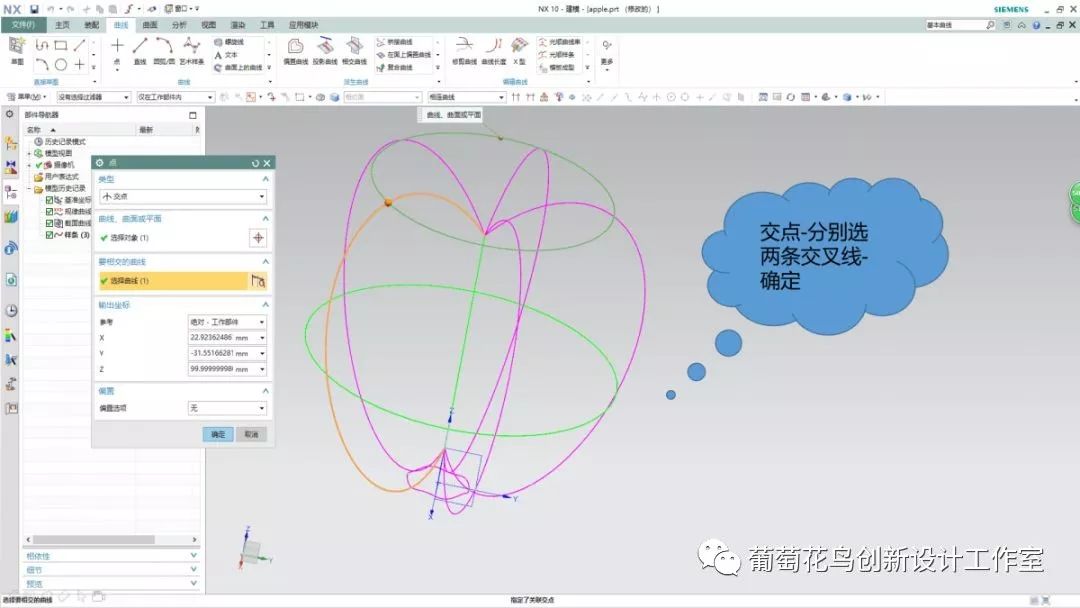
Task: Select the Point (点) tool in ribbon
Action: (x=117, y=51)
